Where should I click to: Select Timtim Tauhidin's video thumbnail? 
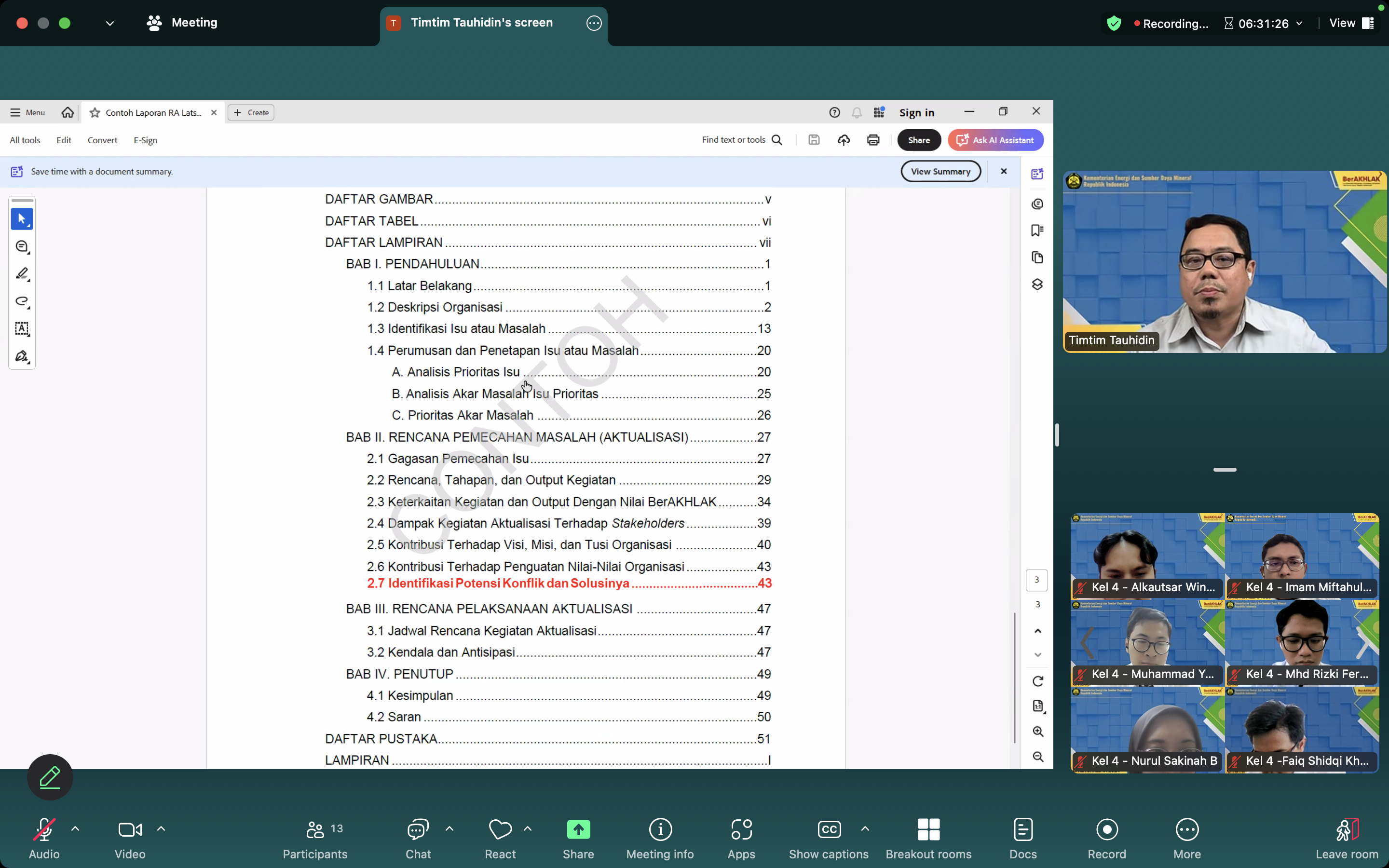1224,262
